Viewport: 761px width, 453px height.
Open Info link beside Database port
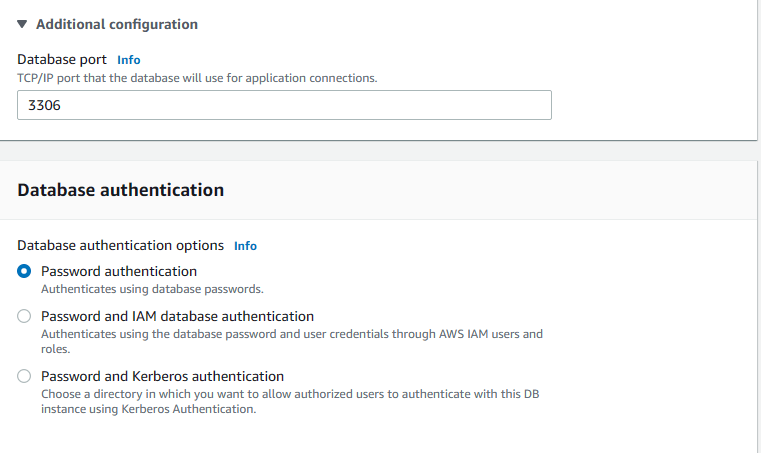pos(128,60)
